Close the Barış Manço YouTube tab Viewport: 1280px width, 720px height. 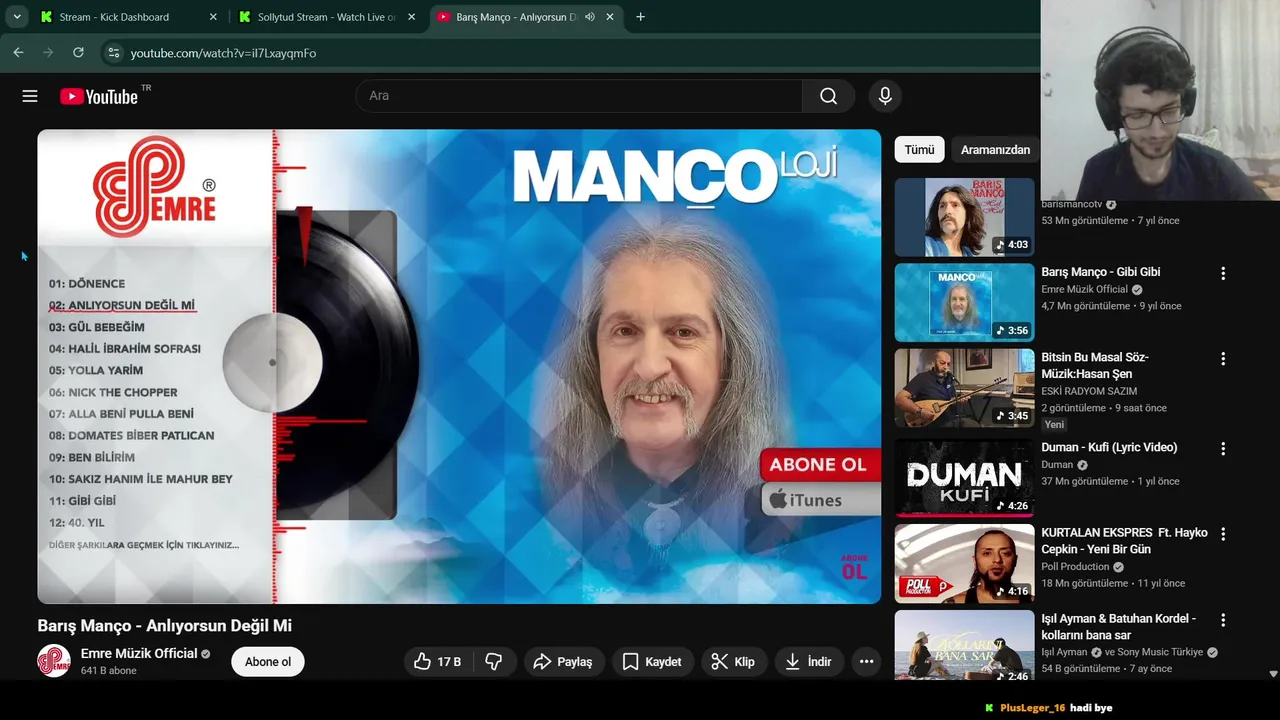pos(610,17)
